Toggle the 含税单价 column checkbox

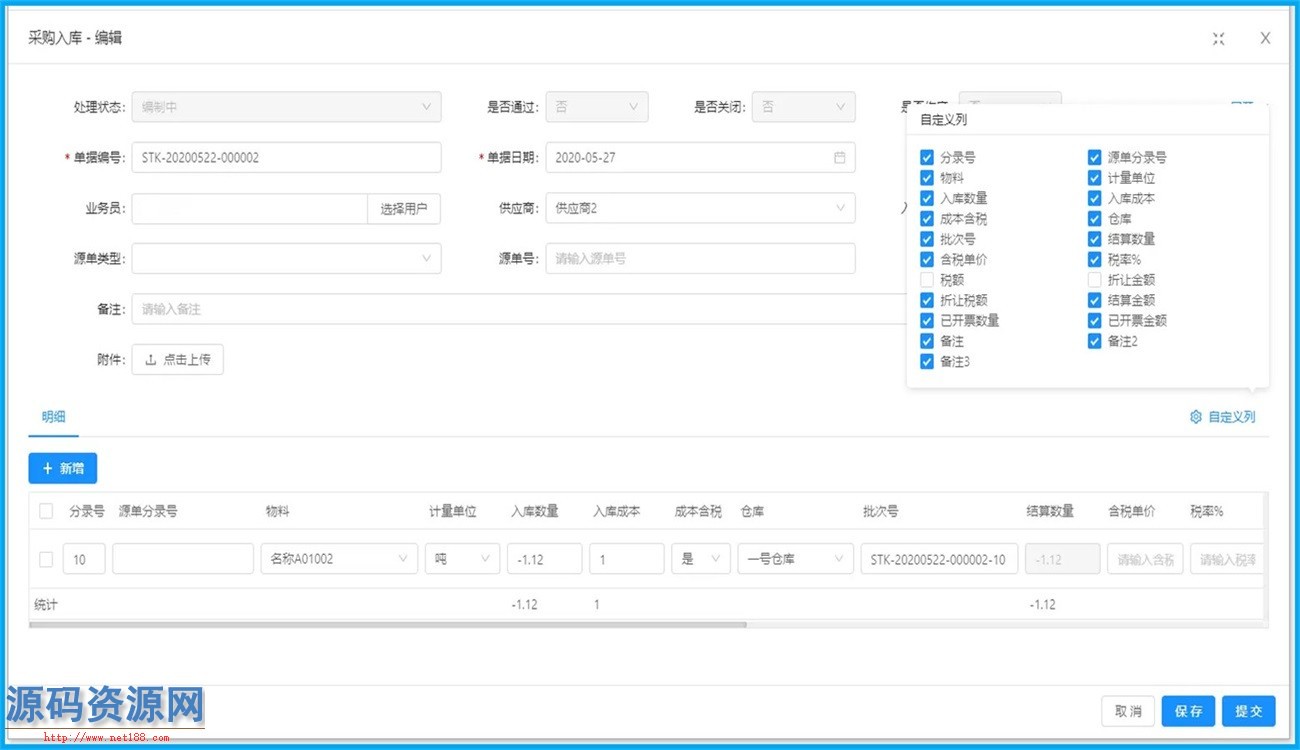pyautogui.click(x=927, y=260)
